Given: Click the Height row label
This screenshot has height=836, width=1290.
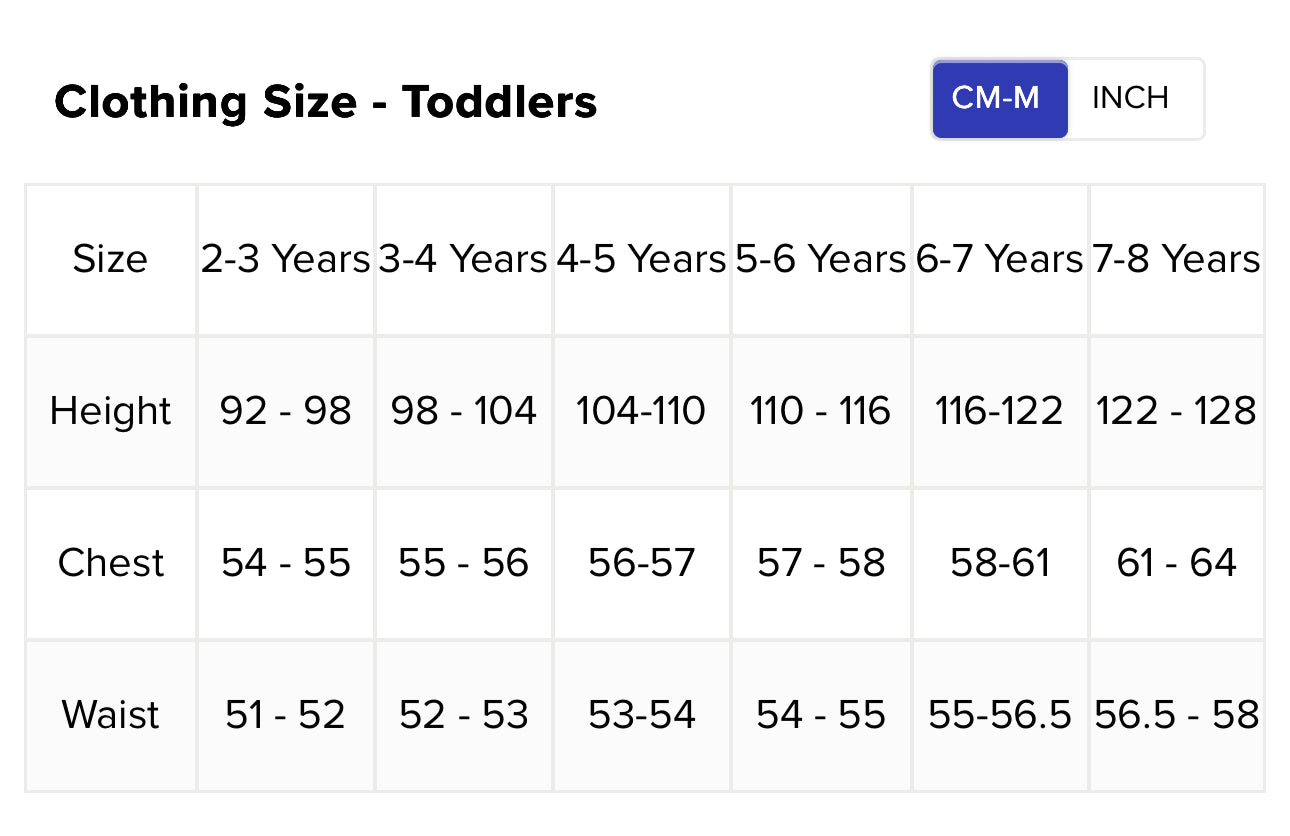Looking at the screenshot, I should pos(111,411).
